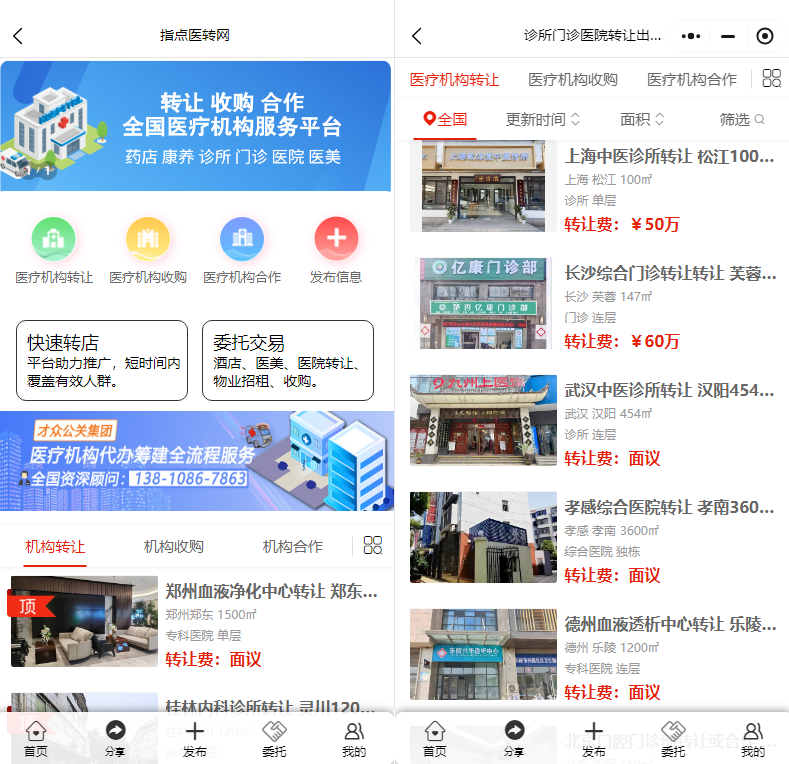
Task: View the 武汉中医诊所 building photo
Action: point(483,420)
